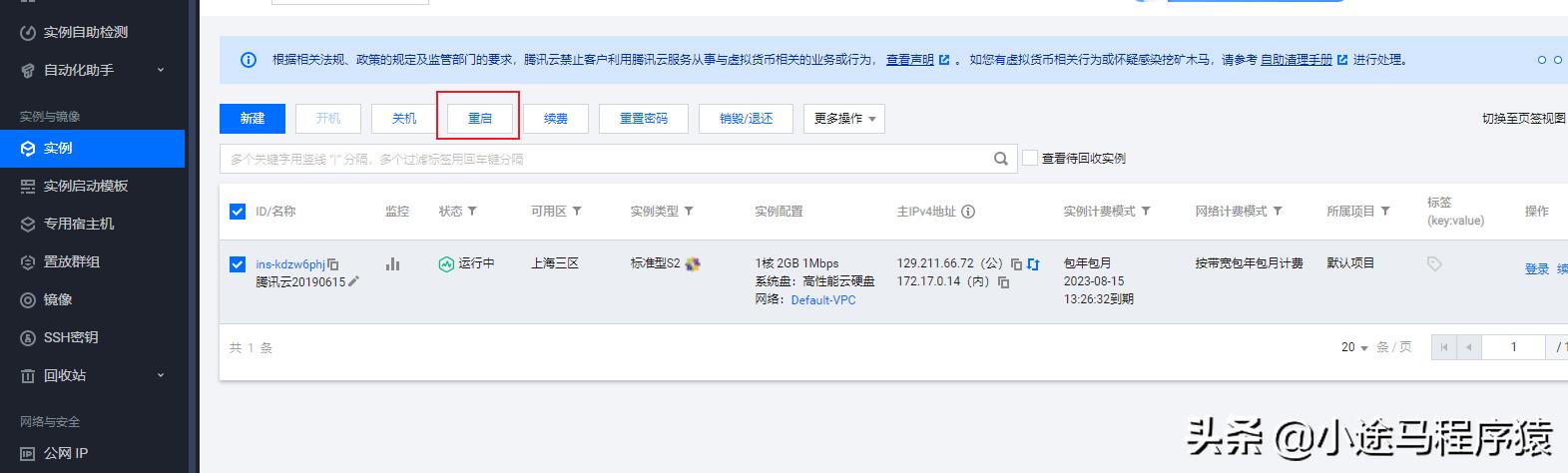
Task: Click 切换至页签视图 view toggle
Action: point(1523,119)
